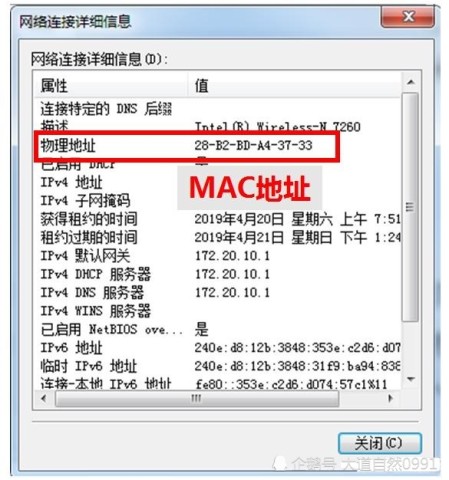Select the 获得租约的时间 row
Viewport: 449px width, 480px height.
pyautogui.click(x=218, y=219)
